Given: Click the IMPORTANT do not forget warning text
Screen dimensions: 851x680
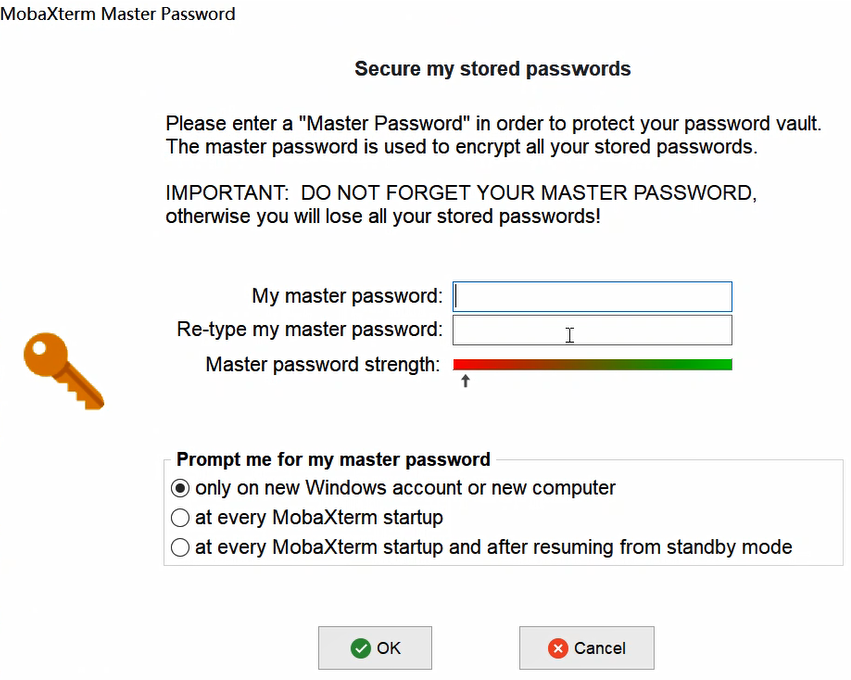Looking at the screenshot, I should click(461, 205).
